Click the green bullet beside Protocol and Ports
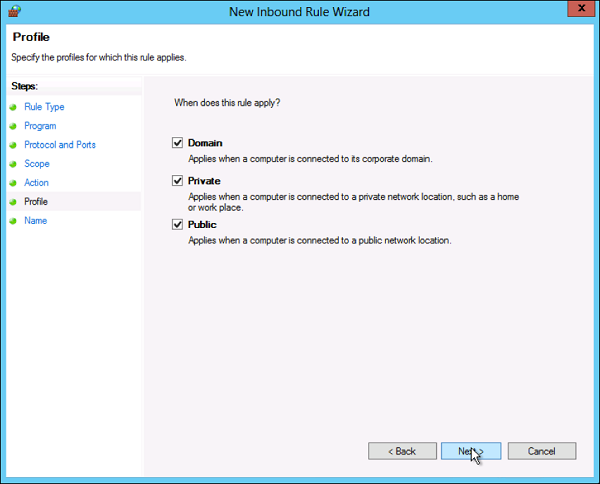 tap(13, 145)
